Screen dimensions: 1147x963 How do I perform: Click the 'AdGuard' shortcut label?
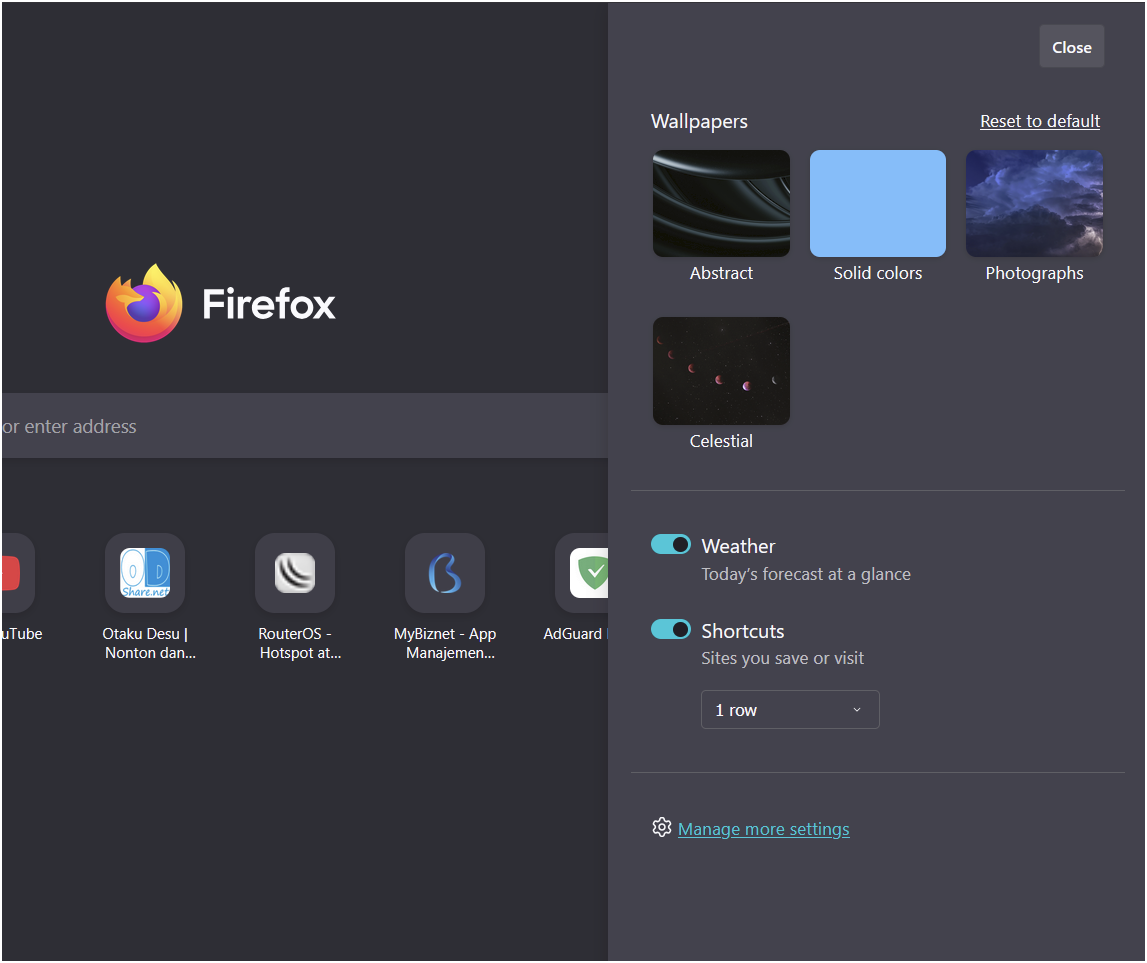(573, 634)
